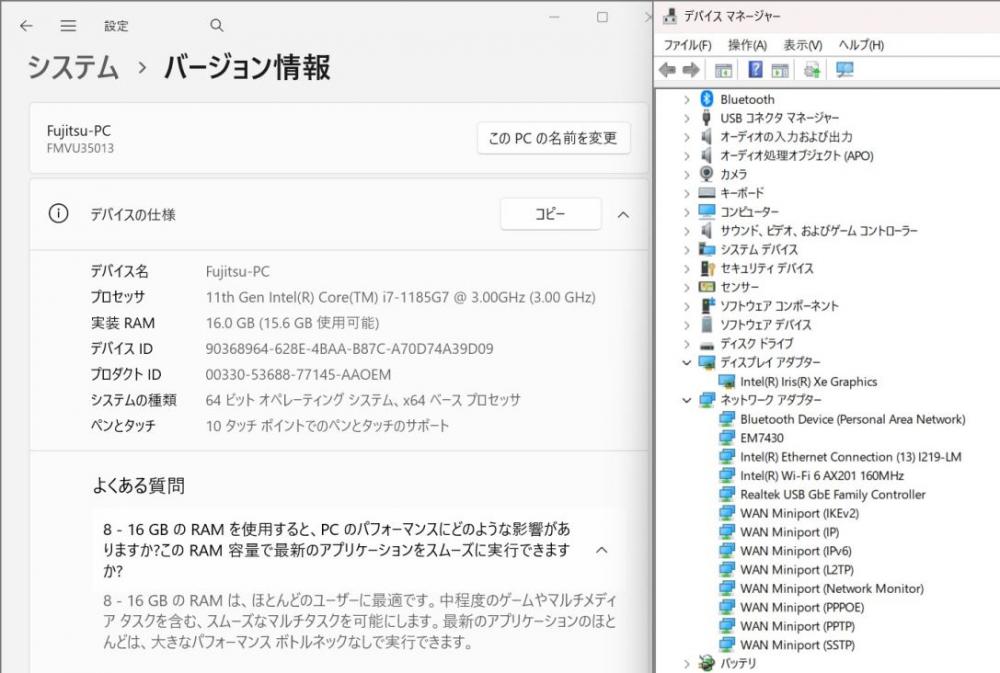The height and width of the screenshot is (673, 1000).
Task: Click Device Manager forward arrow toolbar icon
Action: [x=691, y=70]
